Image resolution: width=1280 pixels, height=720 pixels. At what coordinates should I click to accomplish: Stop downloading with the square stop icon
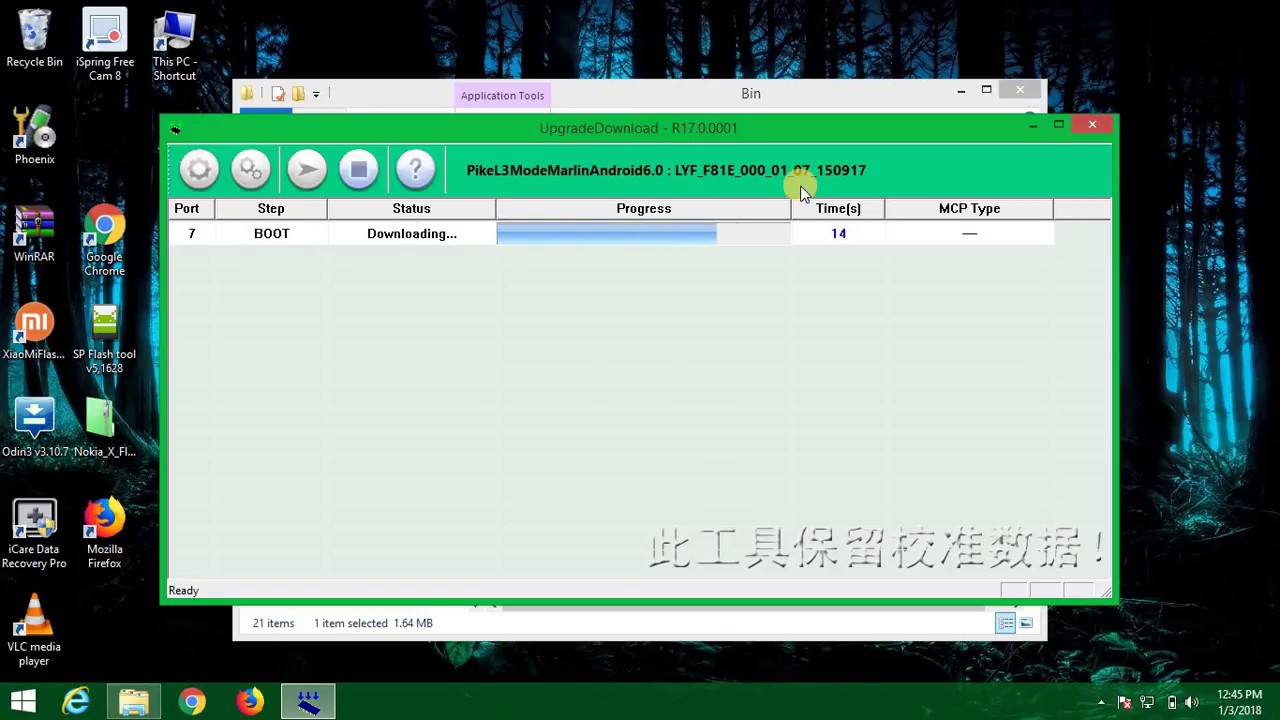pos(359,170)
